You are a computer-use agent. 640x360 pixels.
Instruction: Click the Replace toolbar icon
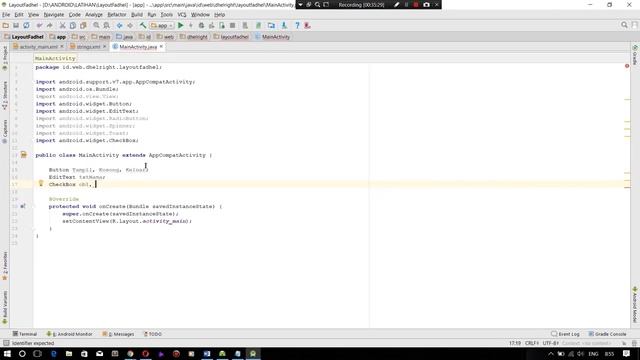point(107,25)
